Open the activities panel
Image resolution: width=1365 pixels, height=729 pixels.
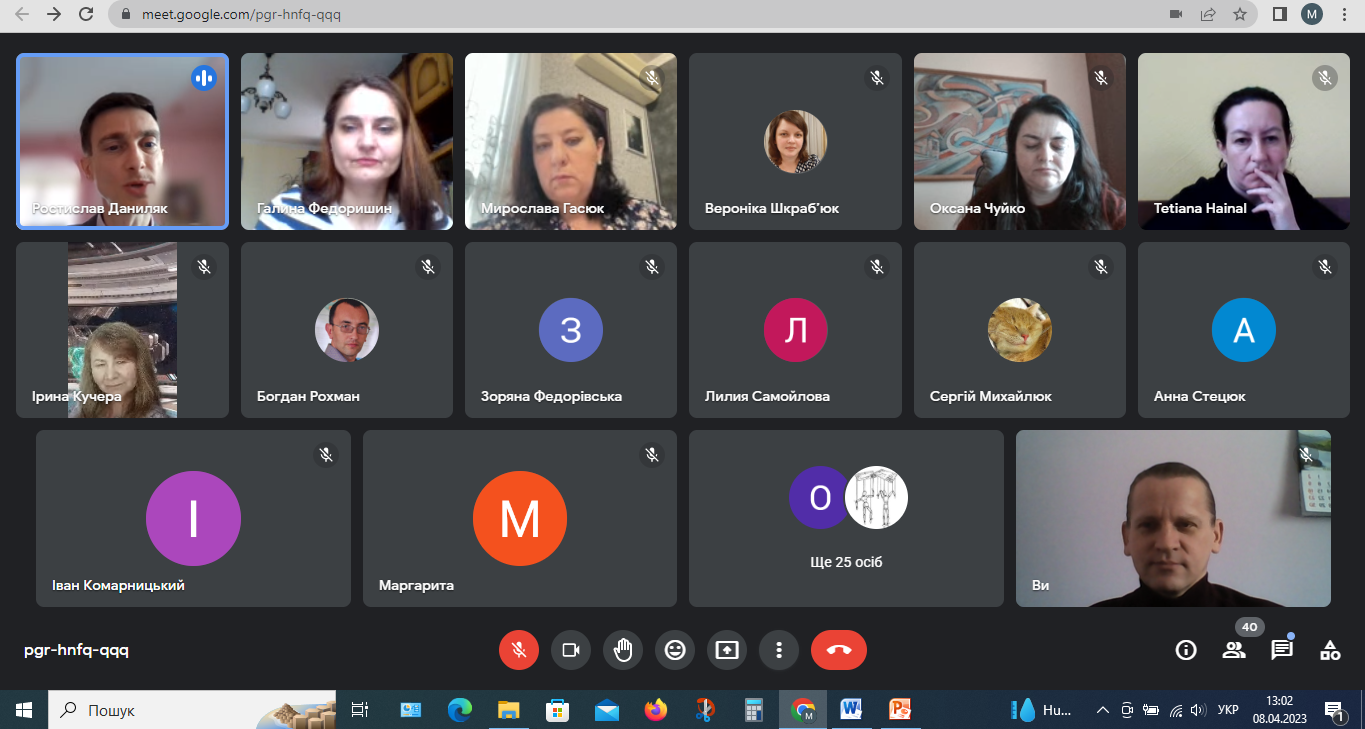coord(1330,650)
